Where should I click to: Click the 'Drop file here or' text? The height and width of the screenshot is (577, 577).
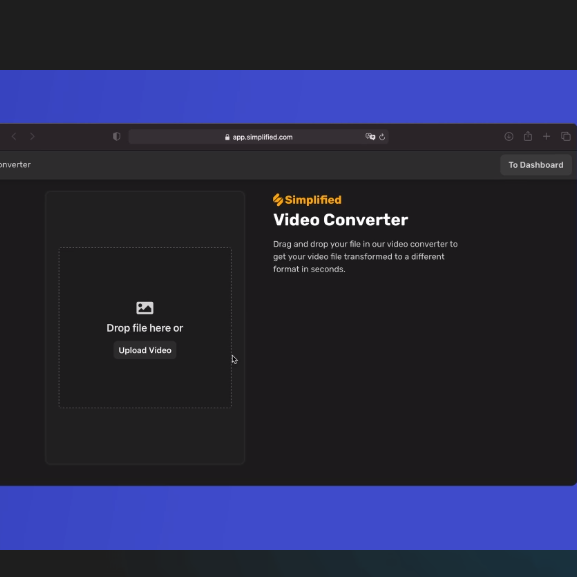click(145, 328)
